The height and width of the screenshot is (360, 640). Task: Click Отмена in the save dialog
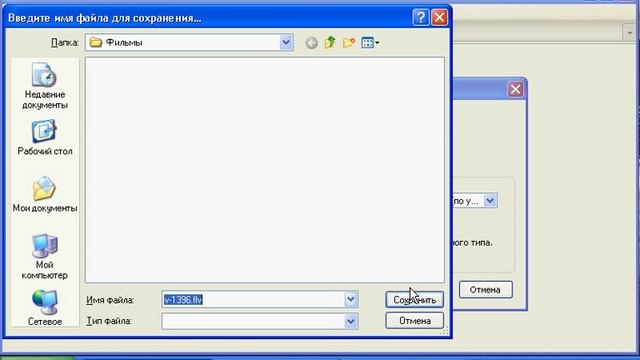coord(414,321)
